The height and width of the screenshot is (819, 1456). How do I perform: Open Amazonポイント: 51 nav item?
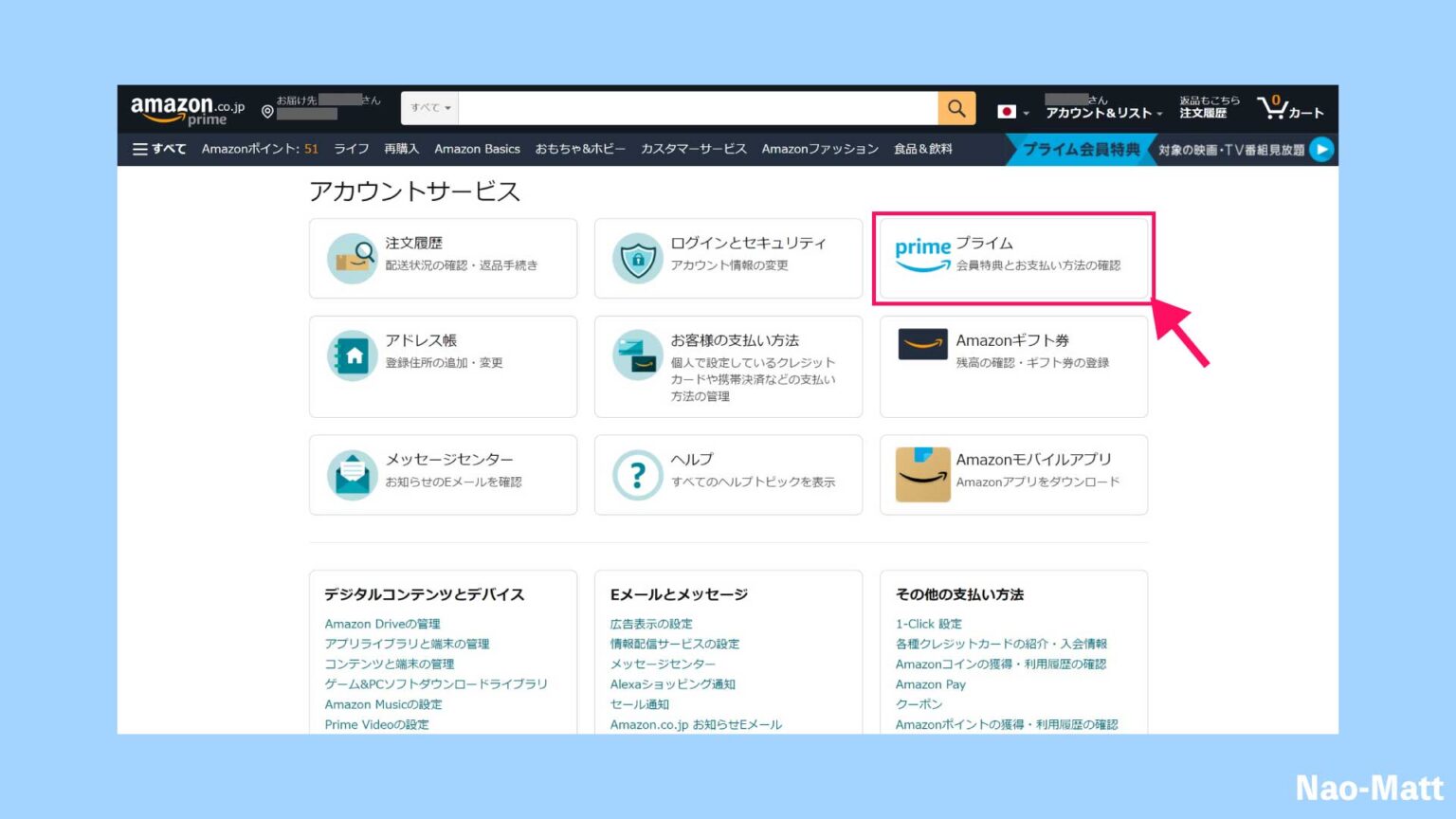pyautogui.click(x=260, y=149)
